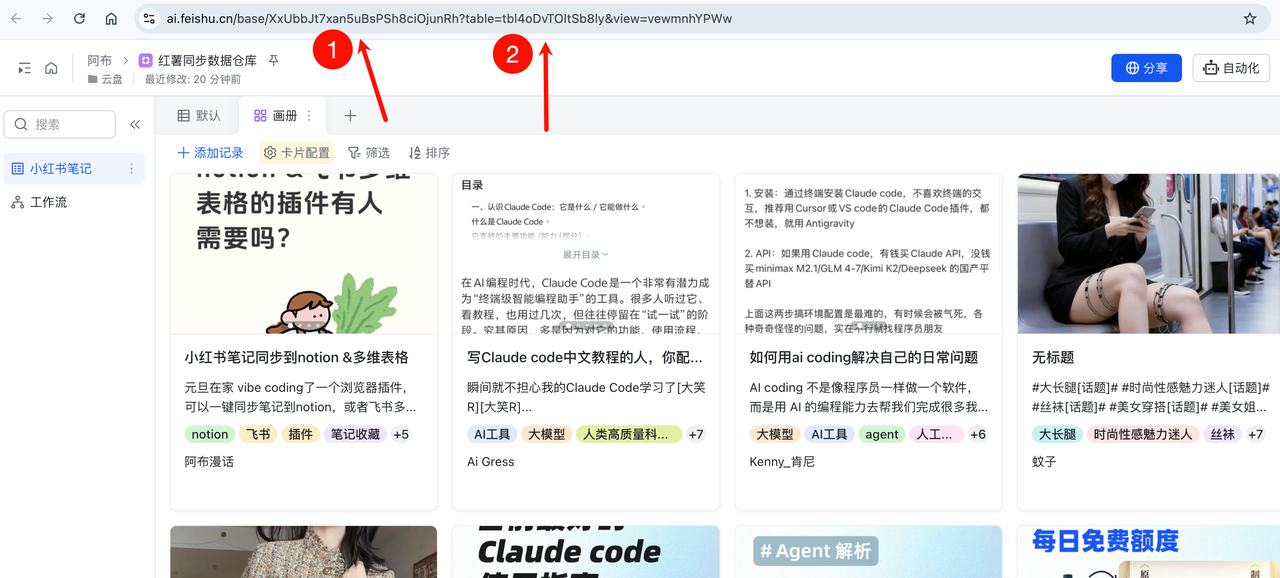Image resolution: width=1280 pixels, height=578 pixels.
Task: Open the 小红书笔记 table options menu
Action: click(x=131, y=168)
